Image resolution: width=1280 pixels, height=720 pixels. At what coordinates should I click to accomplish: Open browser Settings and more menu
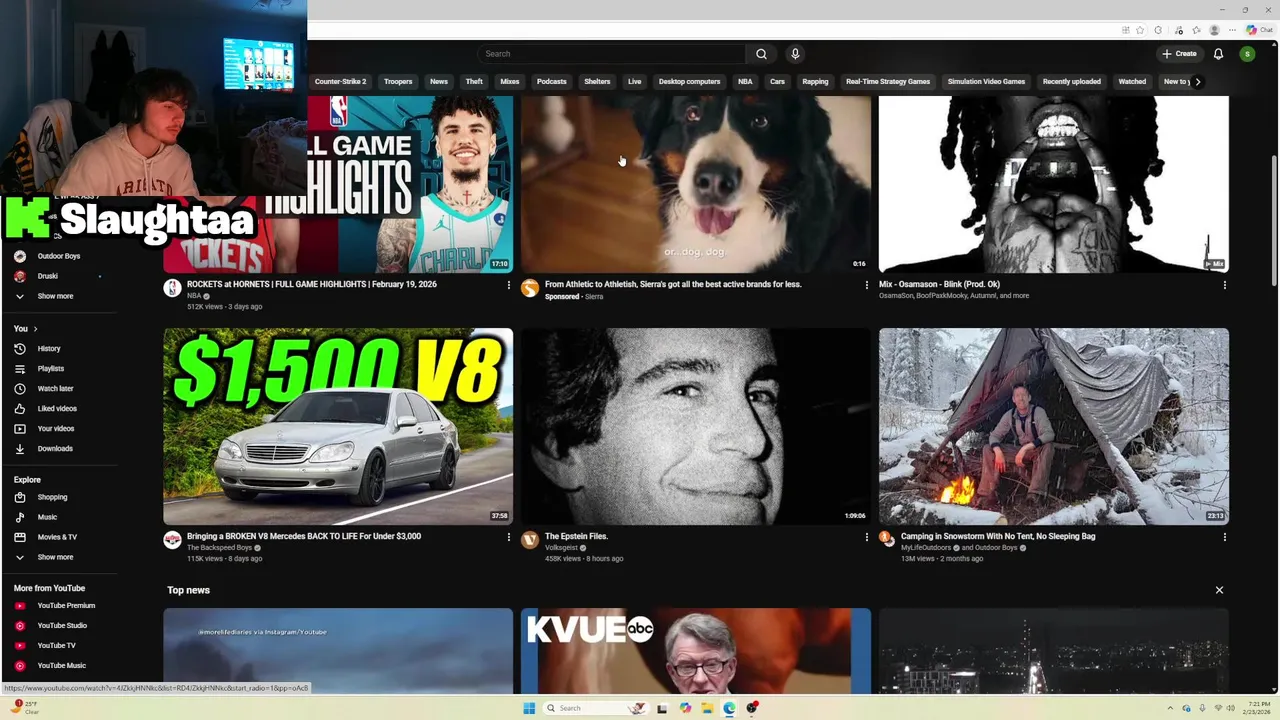pos(1233,31)
